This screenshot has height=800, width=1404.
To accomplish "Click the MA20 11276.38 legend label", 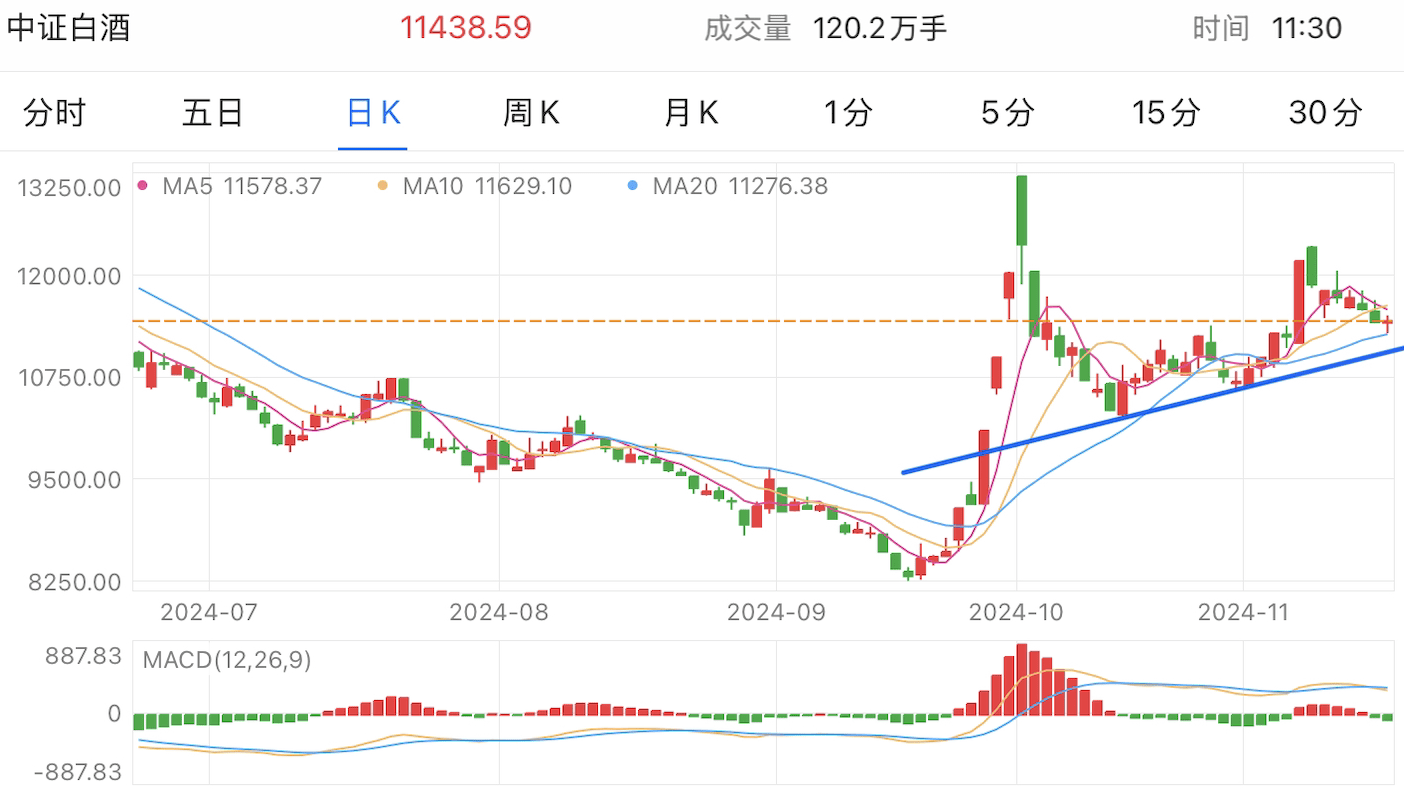I will pos(740,186).
